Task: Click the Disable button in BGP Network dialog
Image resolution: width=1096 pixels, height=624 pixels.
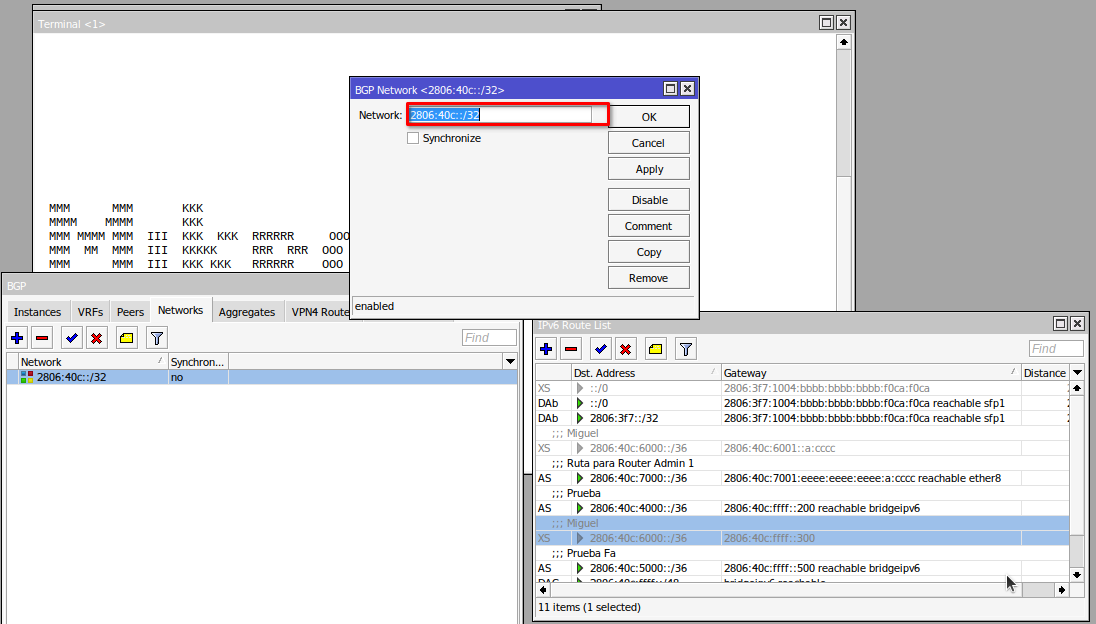Action: click(x=649, y=200)
